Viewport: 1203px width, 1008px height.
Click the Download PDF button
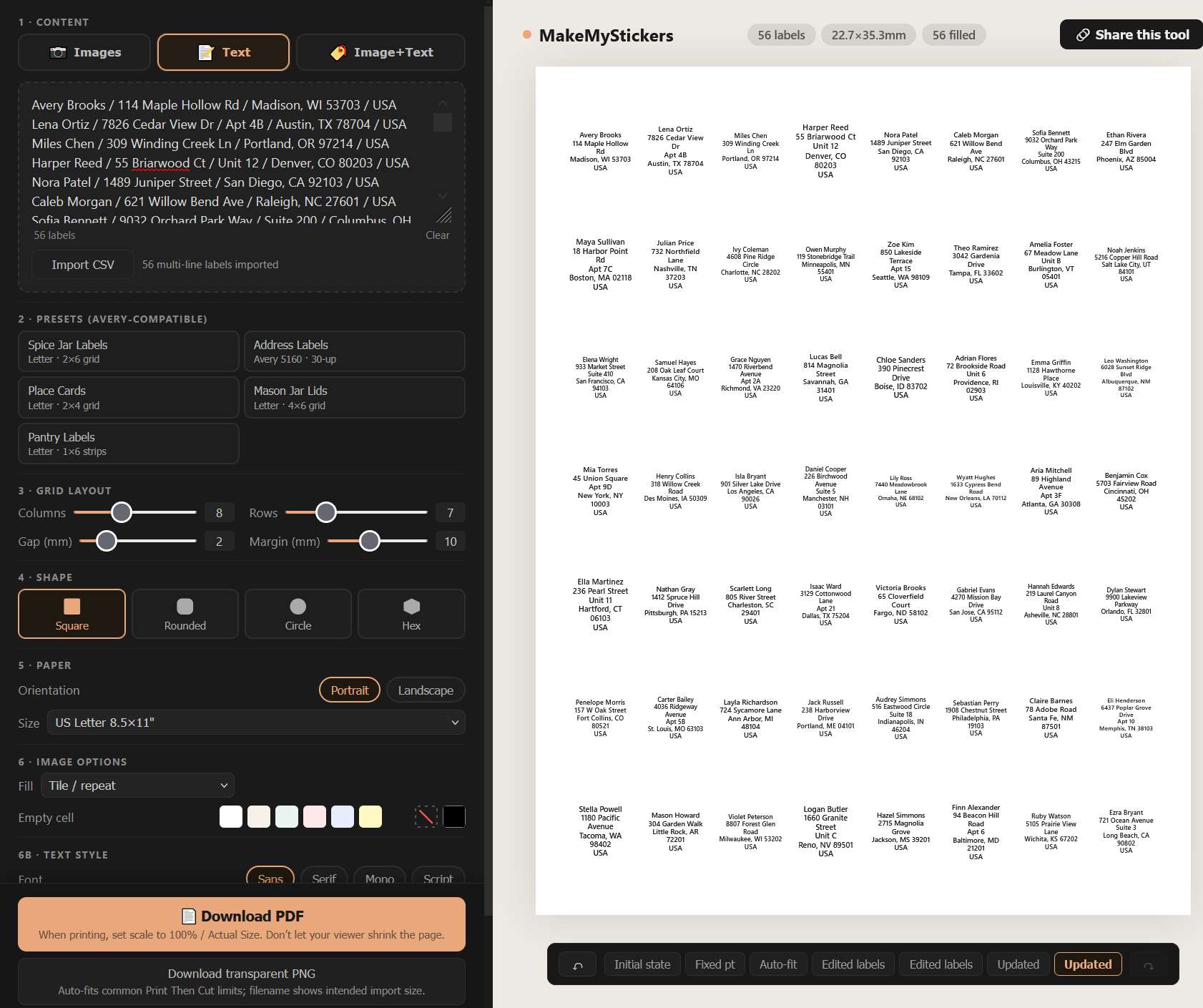(x=242, y=924)
